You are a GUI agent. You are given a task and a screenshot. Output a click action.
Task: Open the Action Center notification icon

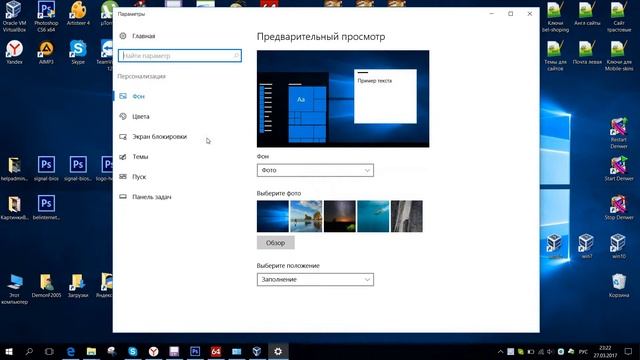[629, 351]
